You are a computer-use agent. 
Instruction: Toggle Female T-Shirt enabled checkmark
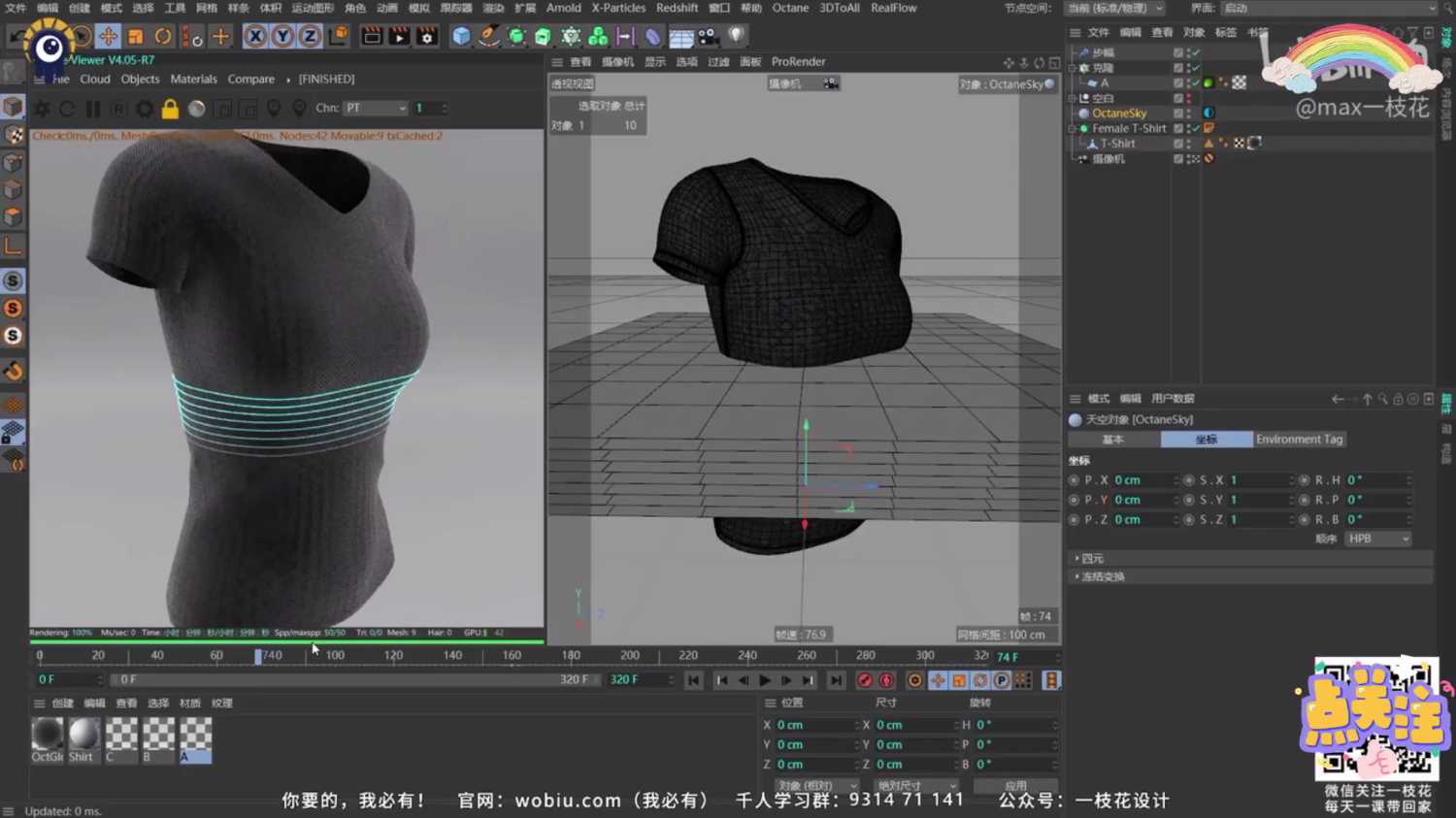[x=1195, y=128]
